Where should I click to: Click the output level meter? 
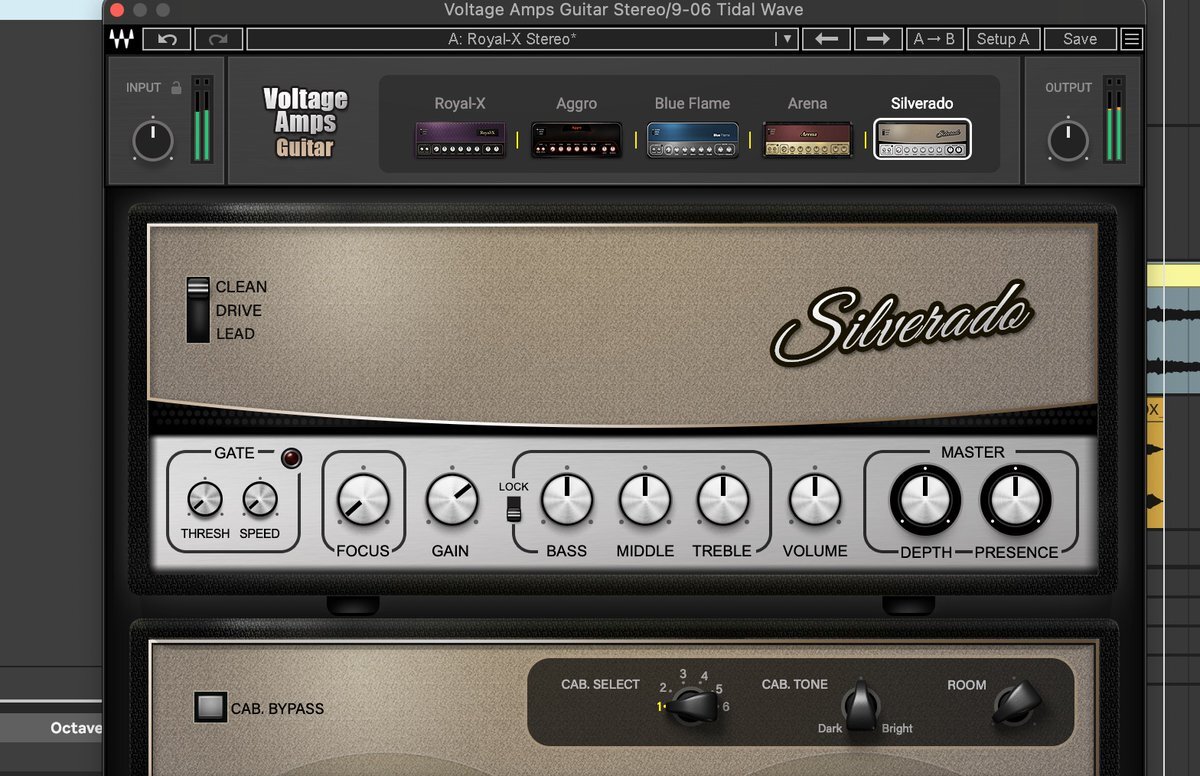coord(1113,118)
